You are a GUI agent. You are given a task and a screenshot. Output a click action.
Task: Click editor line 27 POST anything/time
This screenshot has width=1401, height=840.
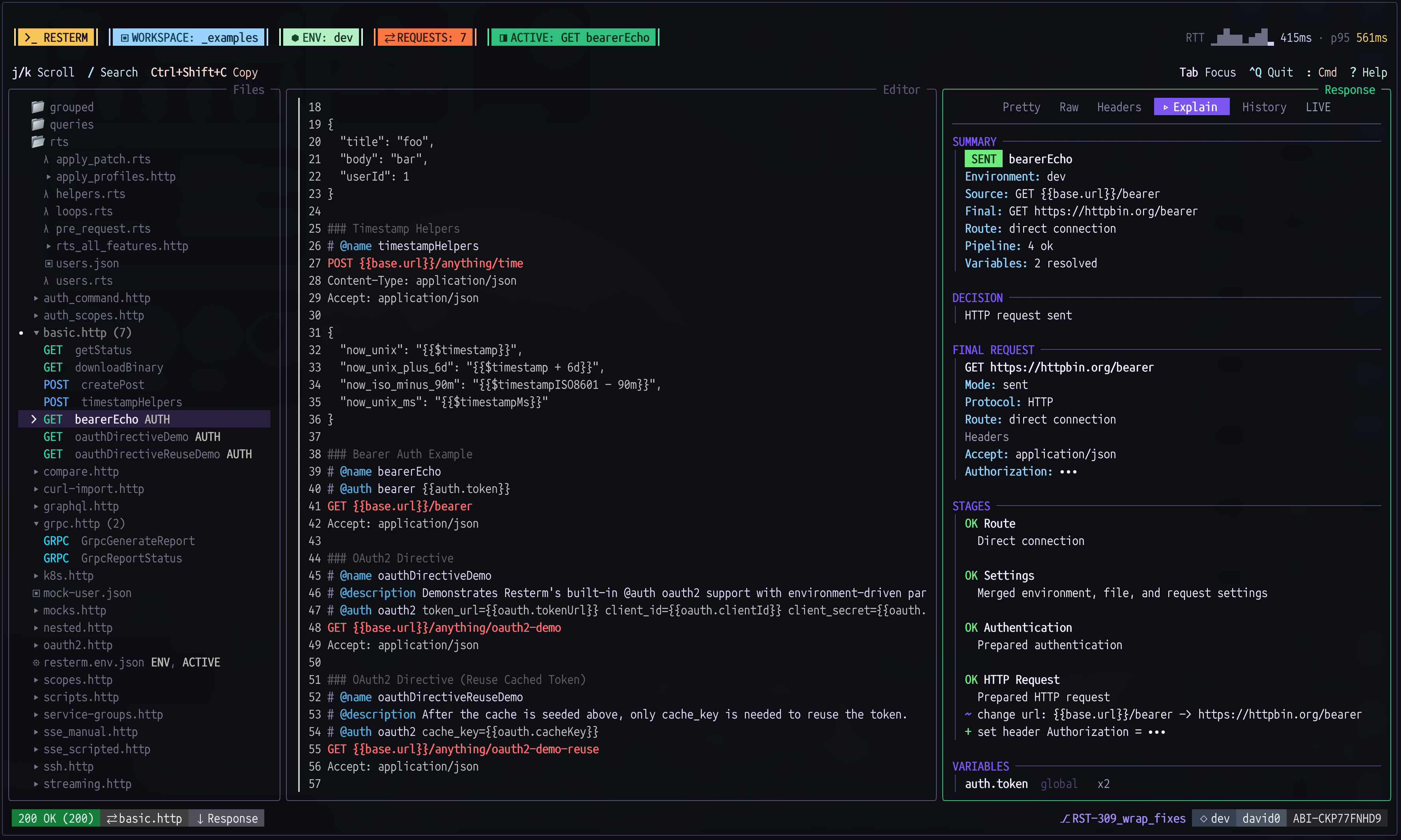coord(425,263)
